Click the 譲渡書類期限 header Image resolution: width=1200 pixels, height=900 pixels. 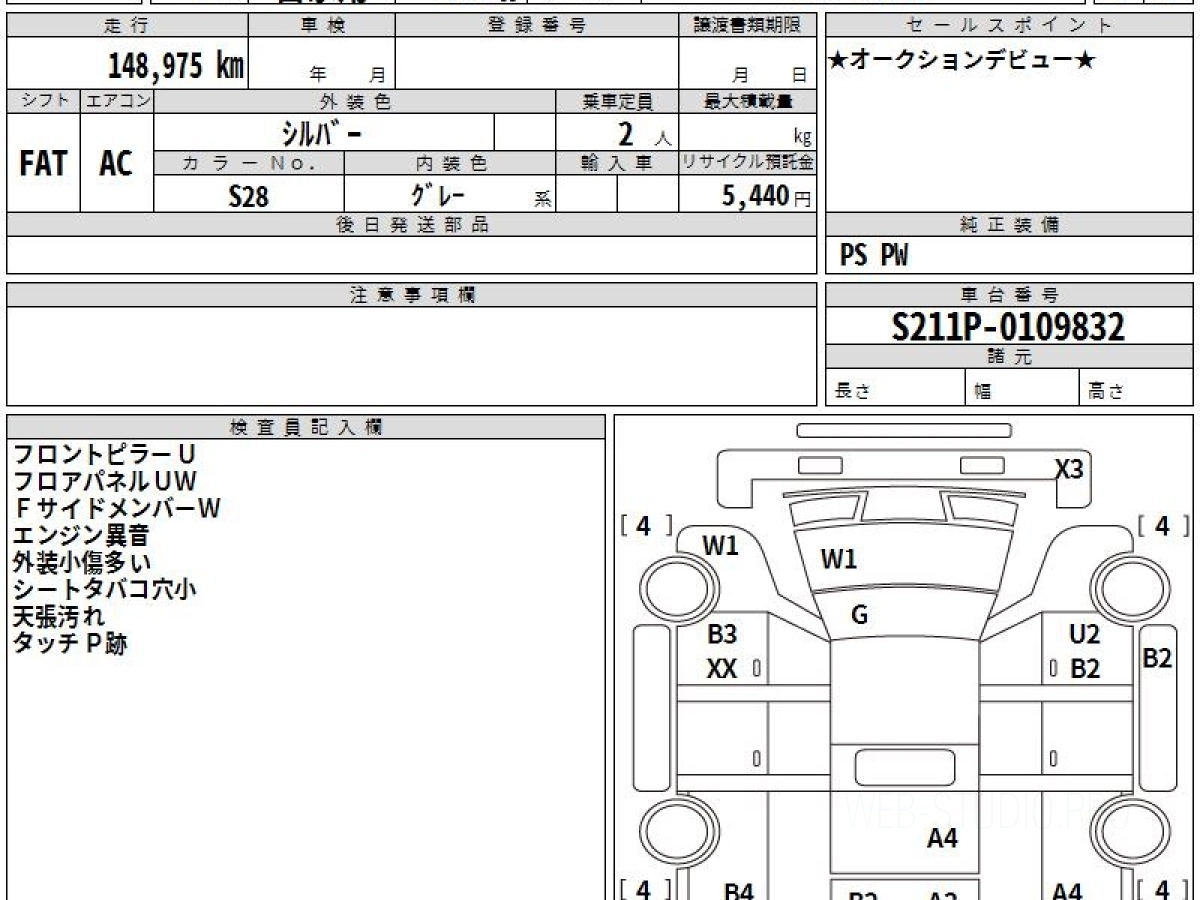pos(748,26)
